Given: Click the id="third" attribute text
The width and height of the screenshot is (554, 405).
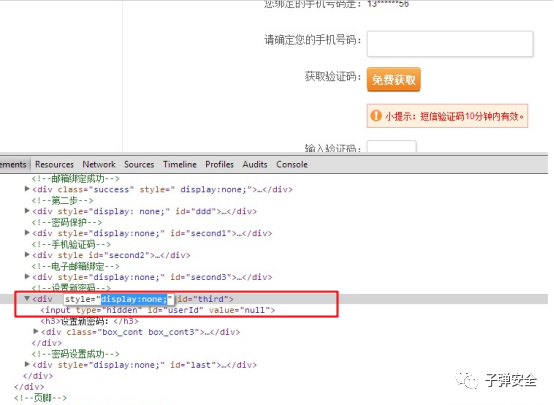Looking at the screenshot, I should 203,299.
